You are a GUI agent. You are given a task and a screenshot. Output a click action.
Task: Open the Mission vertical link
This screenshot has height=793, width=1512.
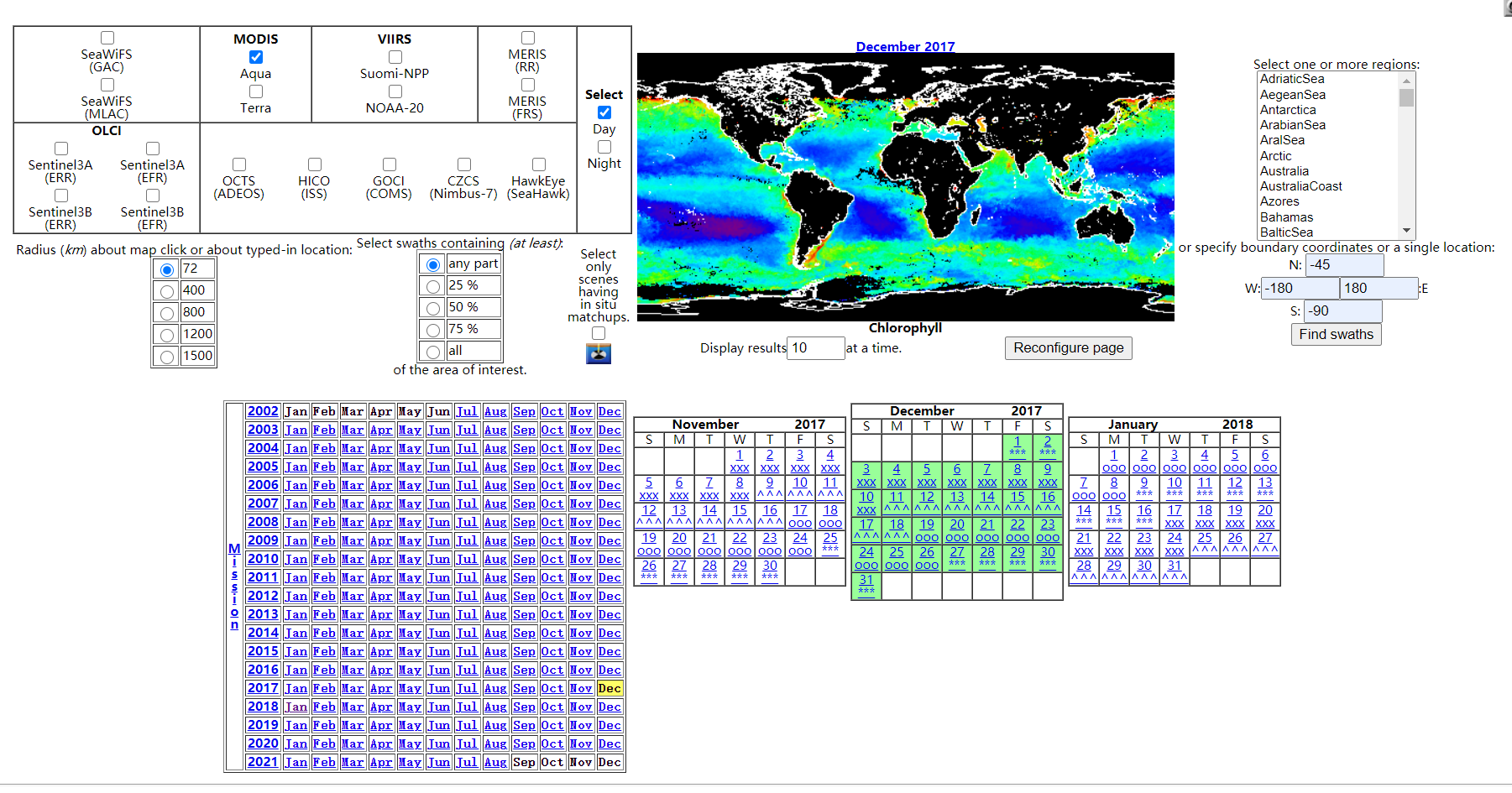point(234,587)
